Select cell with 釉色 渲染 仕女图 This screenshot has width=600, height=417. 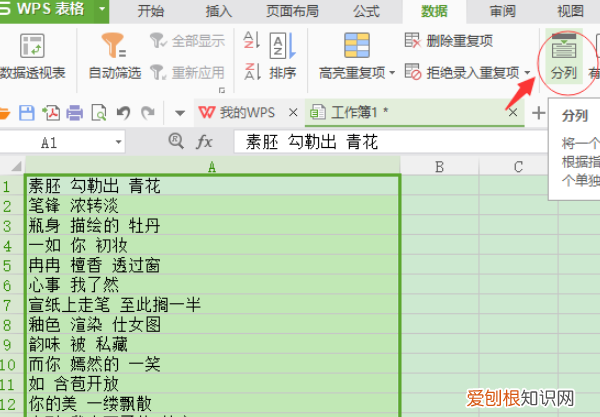pos(212,325)
